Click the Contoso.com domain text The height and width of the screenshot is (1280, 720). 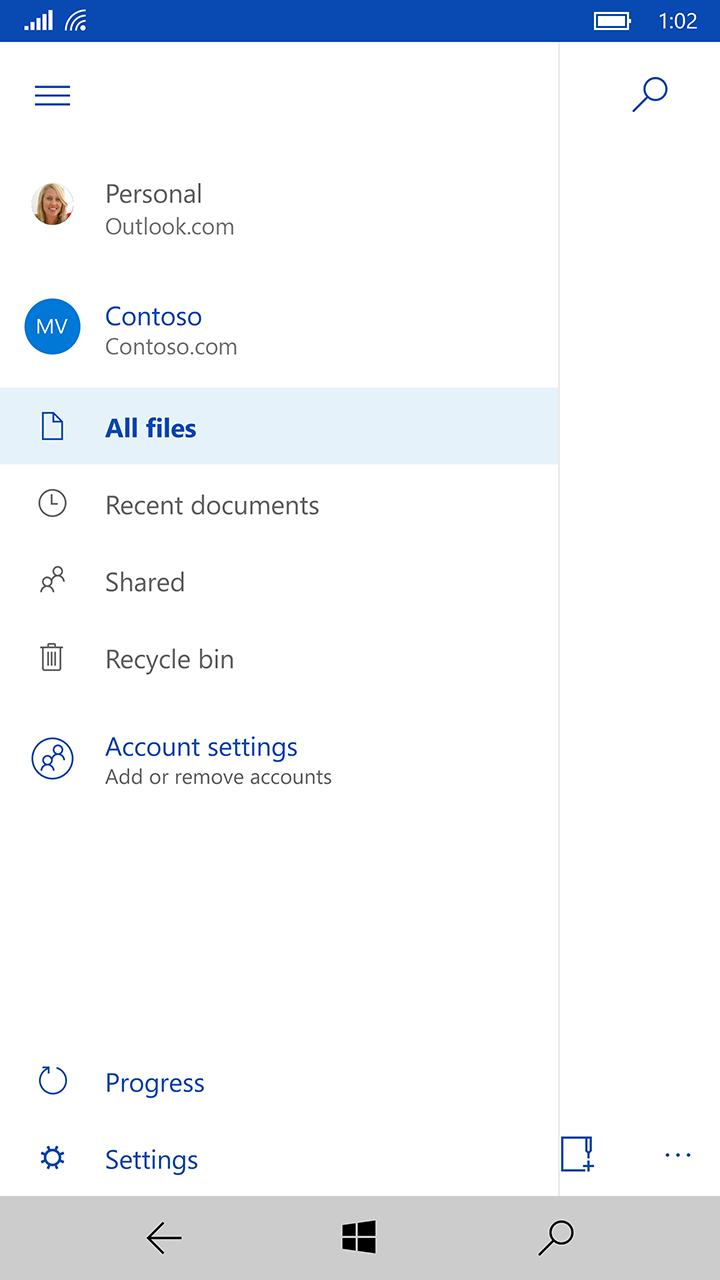coord(171,347)
